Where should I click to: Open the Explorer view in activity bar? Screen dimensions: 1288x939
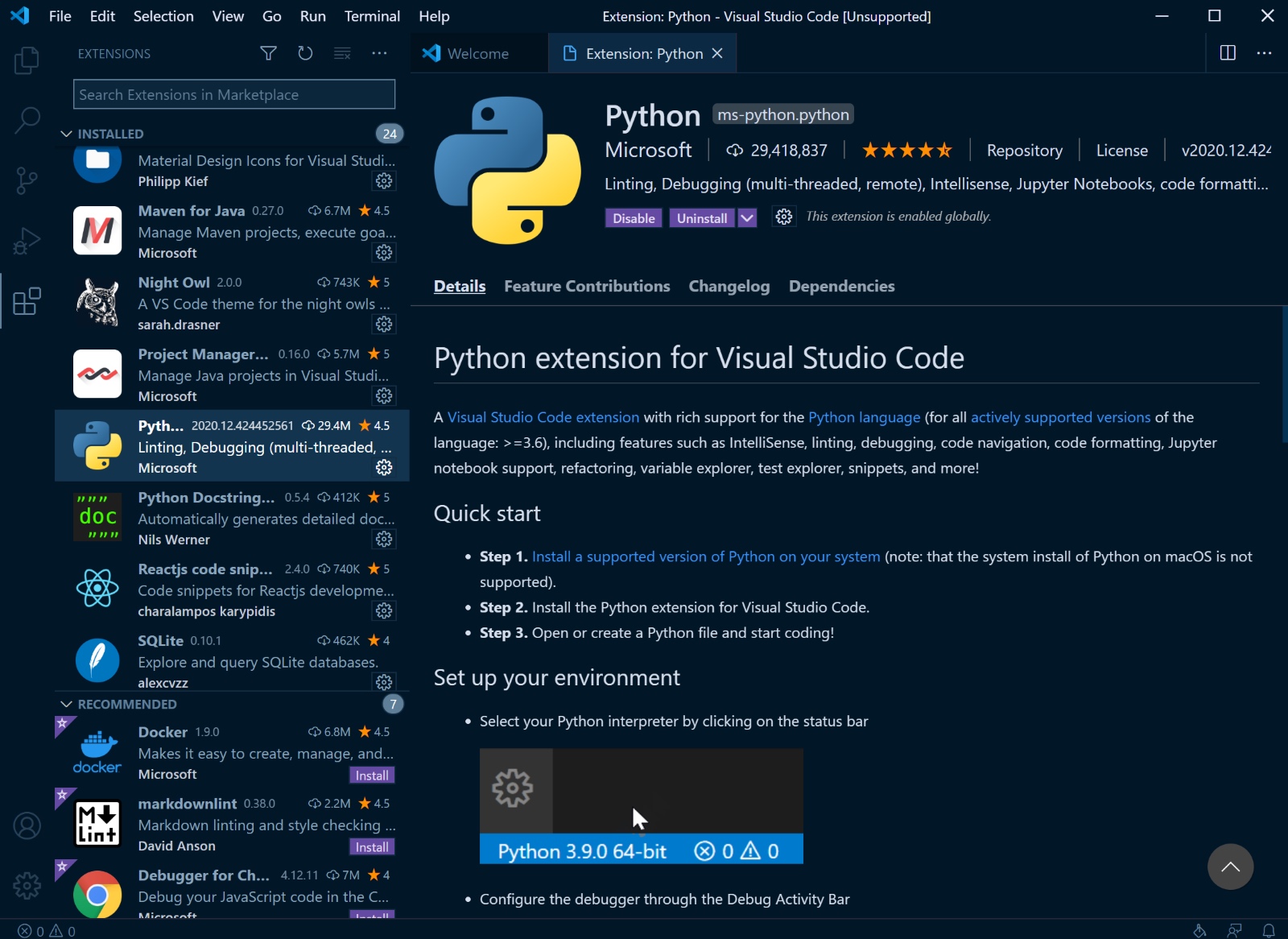click(x=27, y=60)
